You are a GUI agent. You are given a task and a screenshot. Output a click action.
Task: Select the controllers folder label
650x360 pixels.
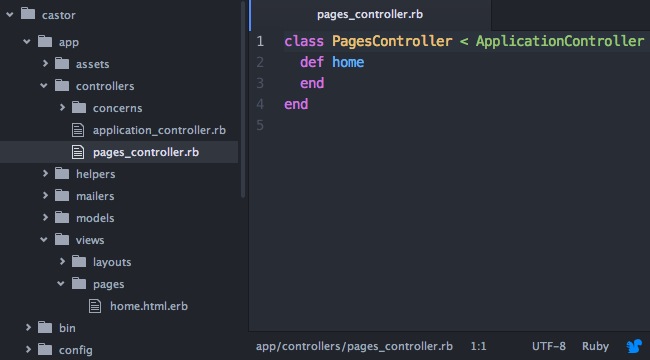(105, 86)
